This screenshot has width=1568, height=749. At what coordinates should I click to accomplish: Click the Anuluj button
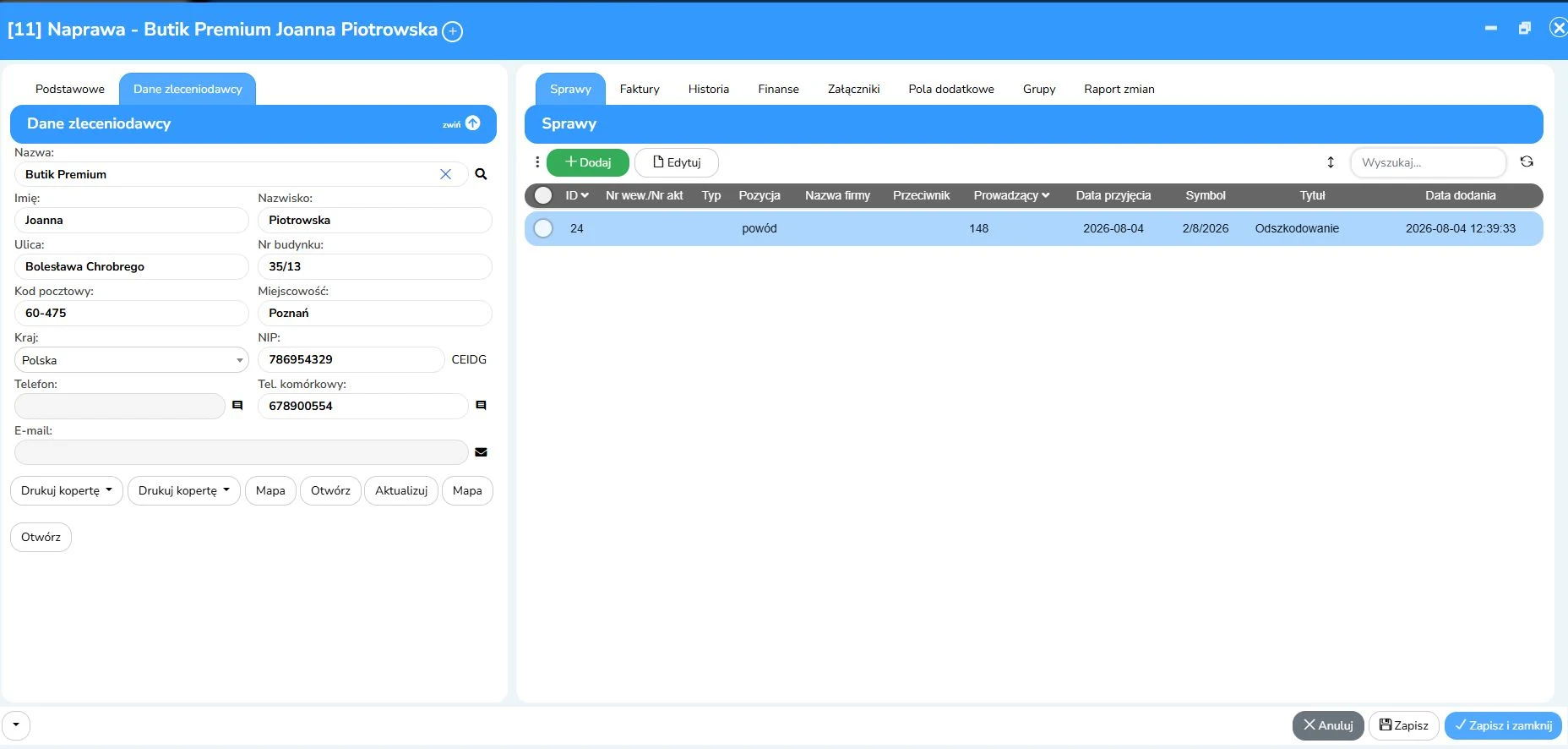pos(1328,725)
